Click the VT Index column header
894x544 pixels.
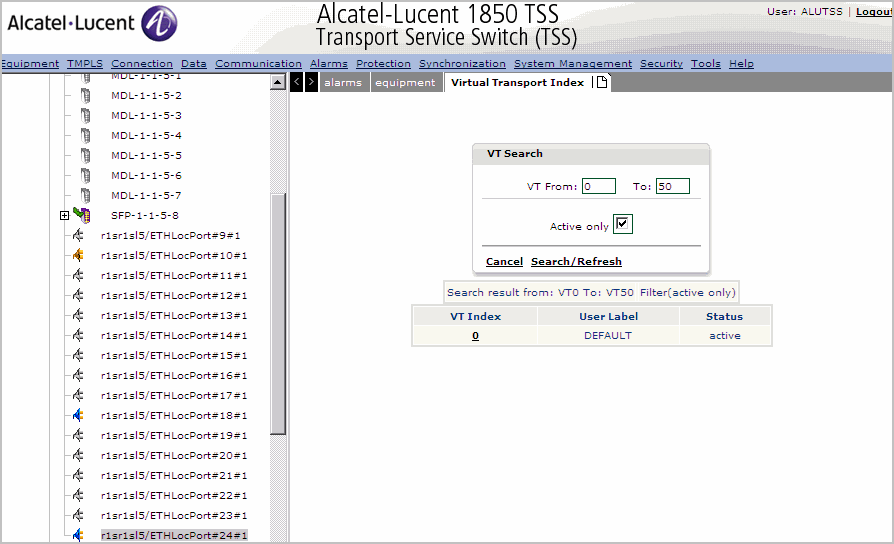click(x=476, y=316)
